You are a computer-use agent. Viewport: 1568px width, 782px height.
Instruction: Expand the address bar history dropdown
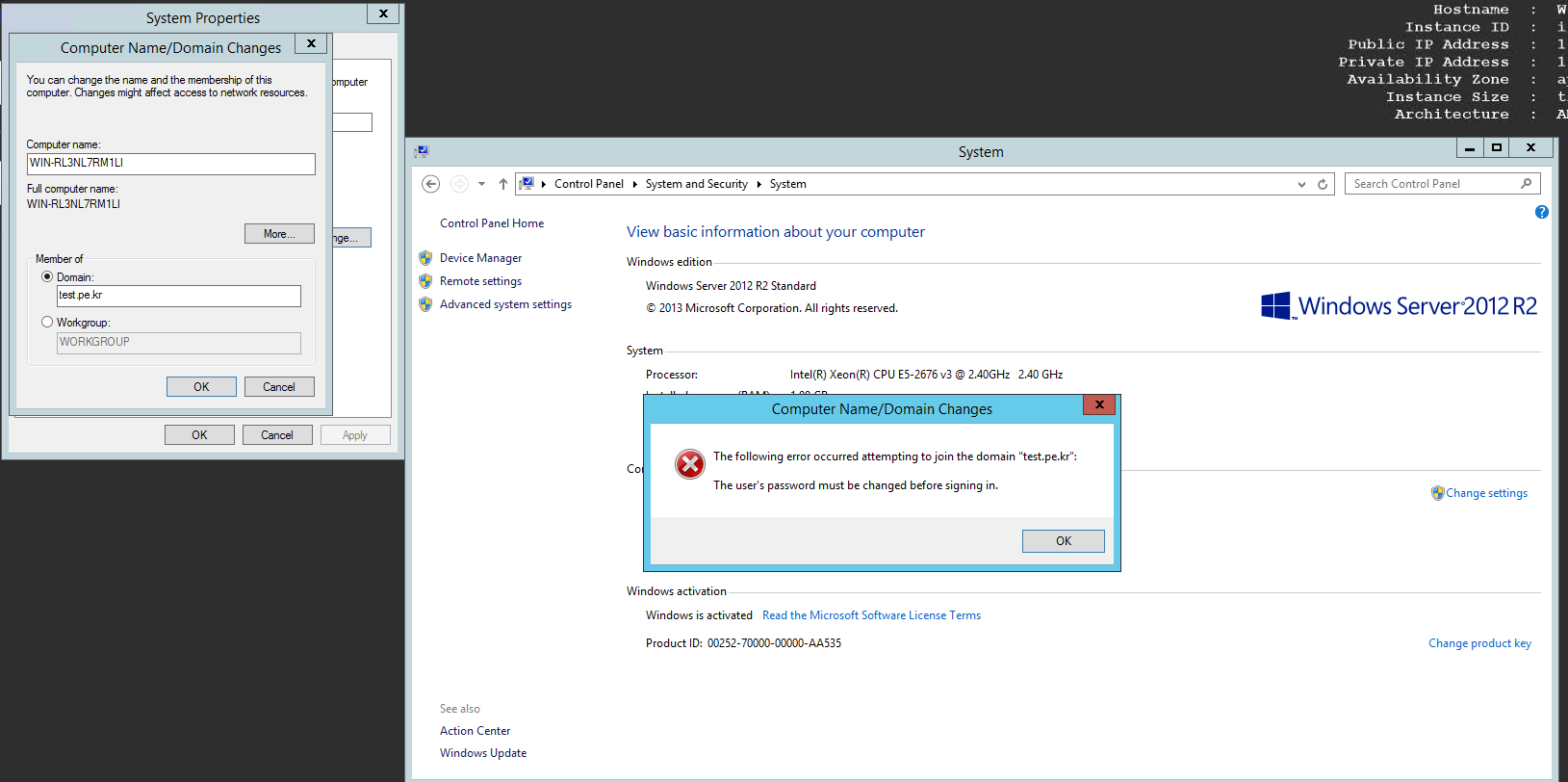[x=1301, y=184]
